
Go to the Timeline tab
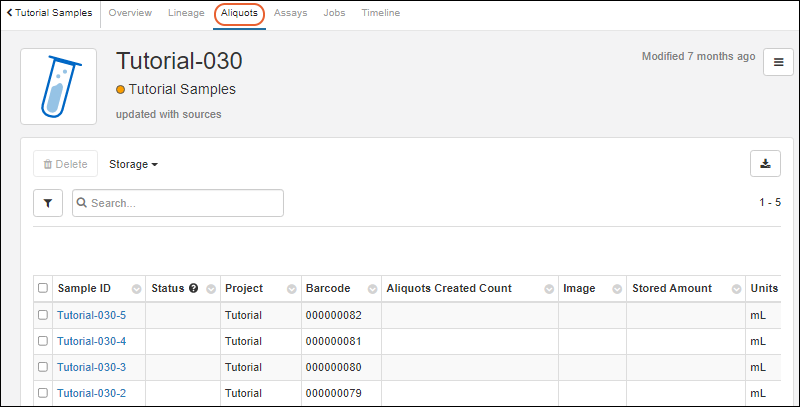click(380, 14)
